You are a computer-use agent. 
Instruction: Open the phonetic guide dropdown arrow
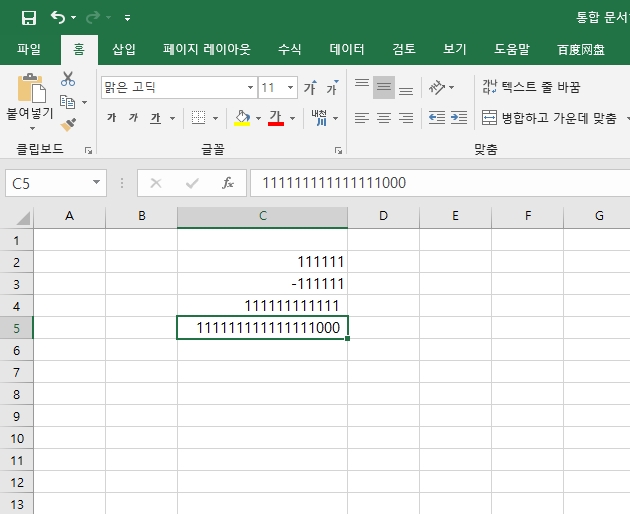(335, 118)
